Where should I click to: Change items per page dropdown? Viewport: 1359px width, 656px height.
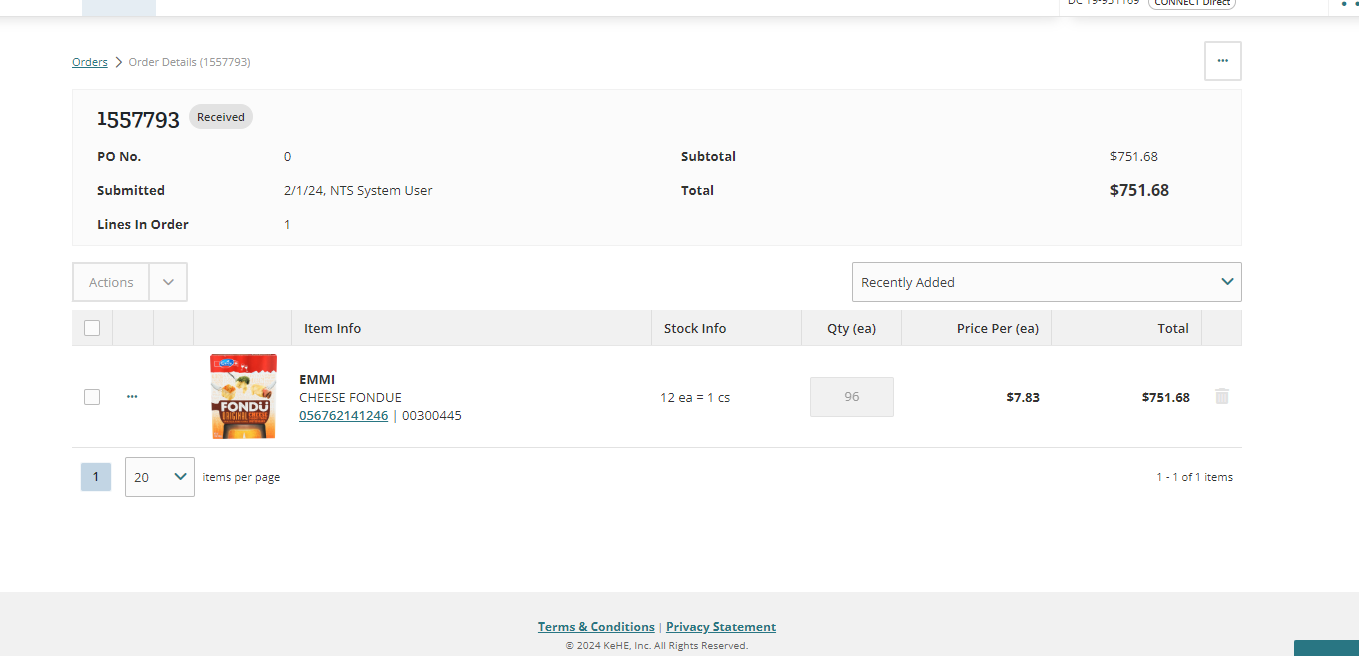[x=160, y=477]
